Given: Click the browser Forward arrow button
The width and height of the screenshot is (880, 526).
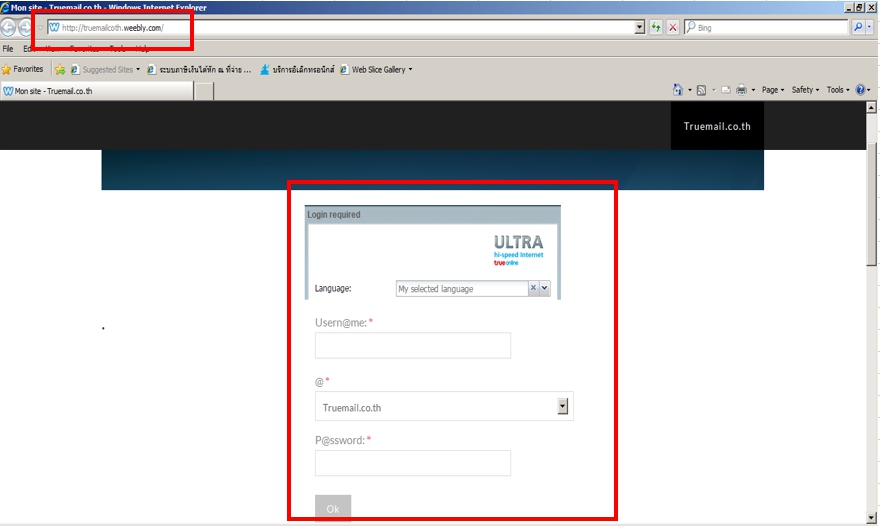Looking at the screenshot, I should pos(25,27).
